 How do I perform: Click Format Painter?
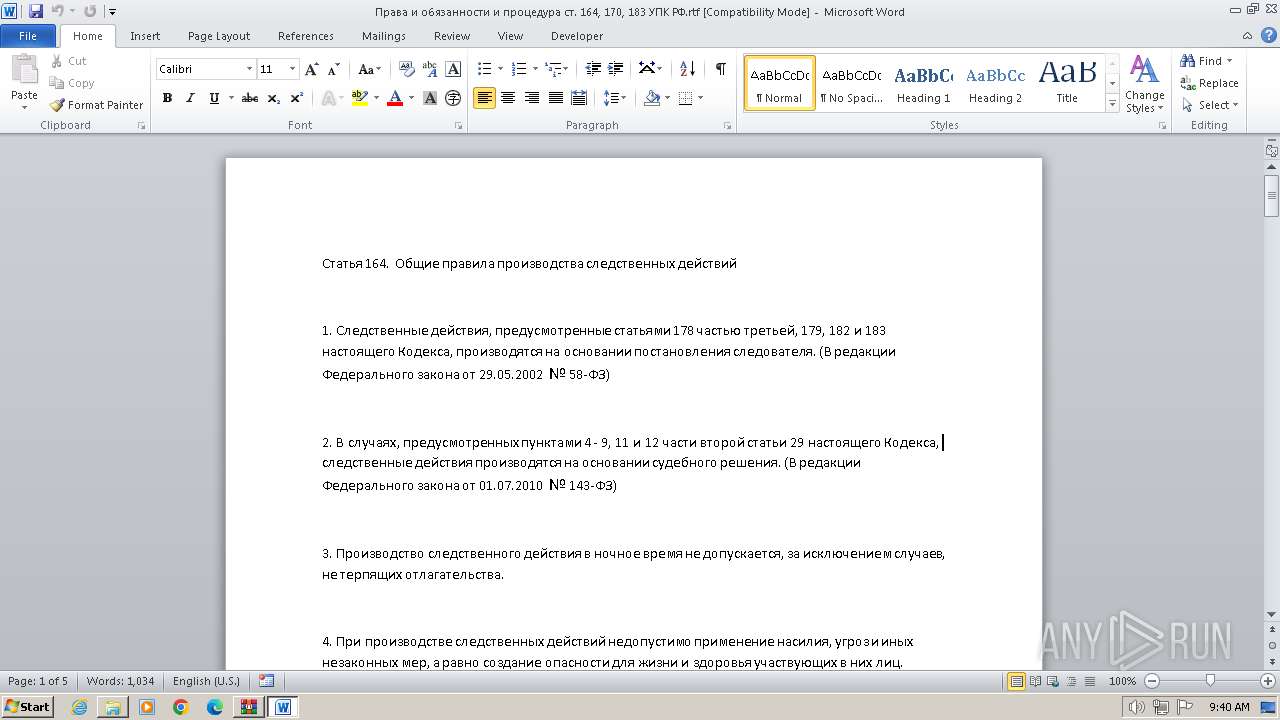point(97,105)
